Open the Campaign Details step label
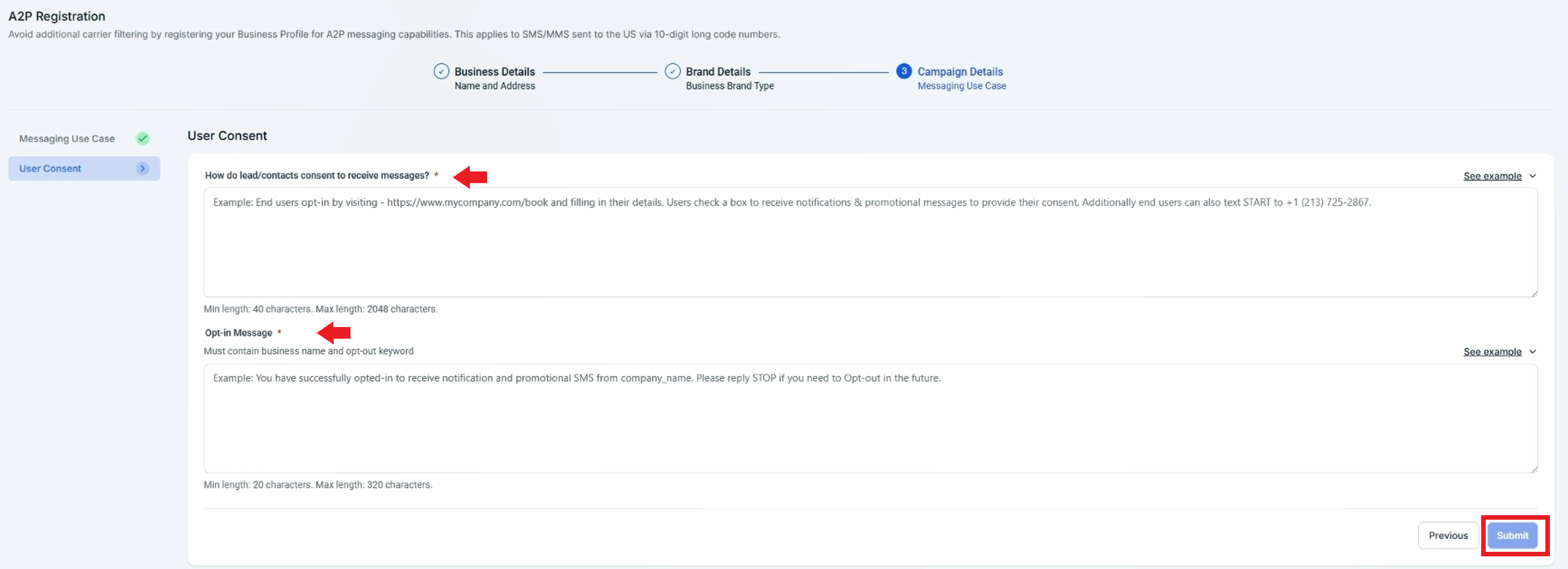This screenshot has height=569, width=1568. (x=960, y=71)
